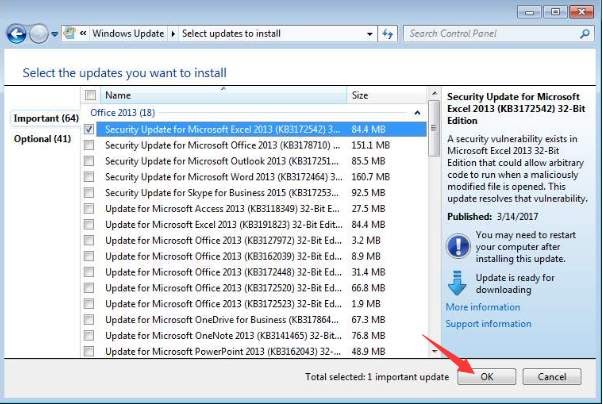Click the restart warning exclamation icon
This screenshot has width=603, height=404.
coord(458,246)
